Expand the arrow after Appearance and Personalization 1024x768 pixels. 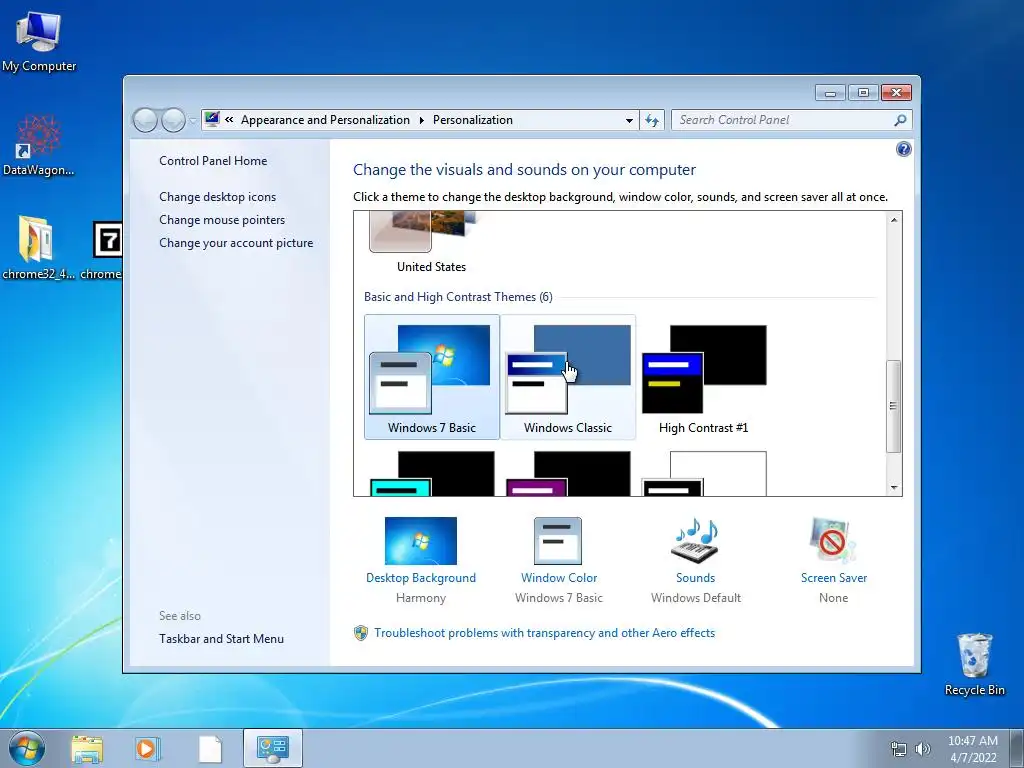tap(421, 120)
